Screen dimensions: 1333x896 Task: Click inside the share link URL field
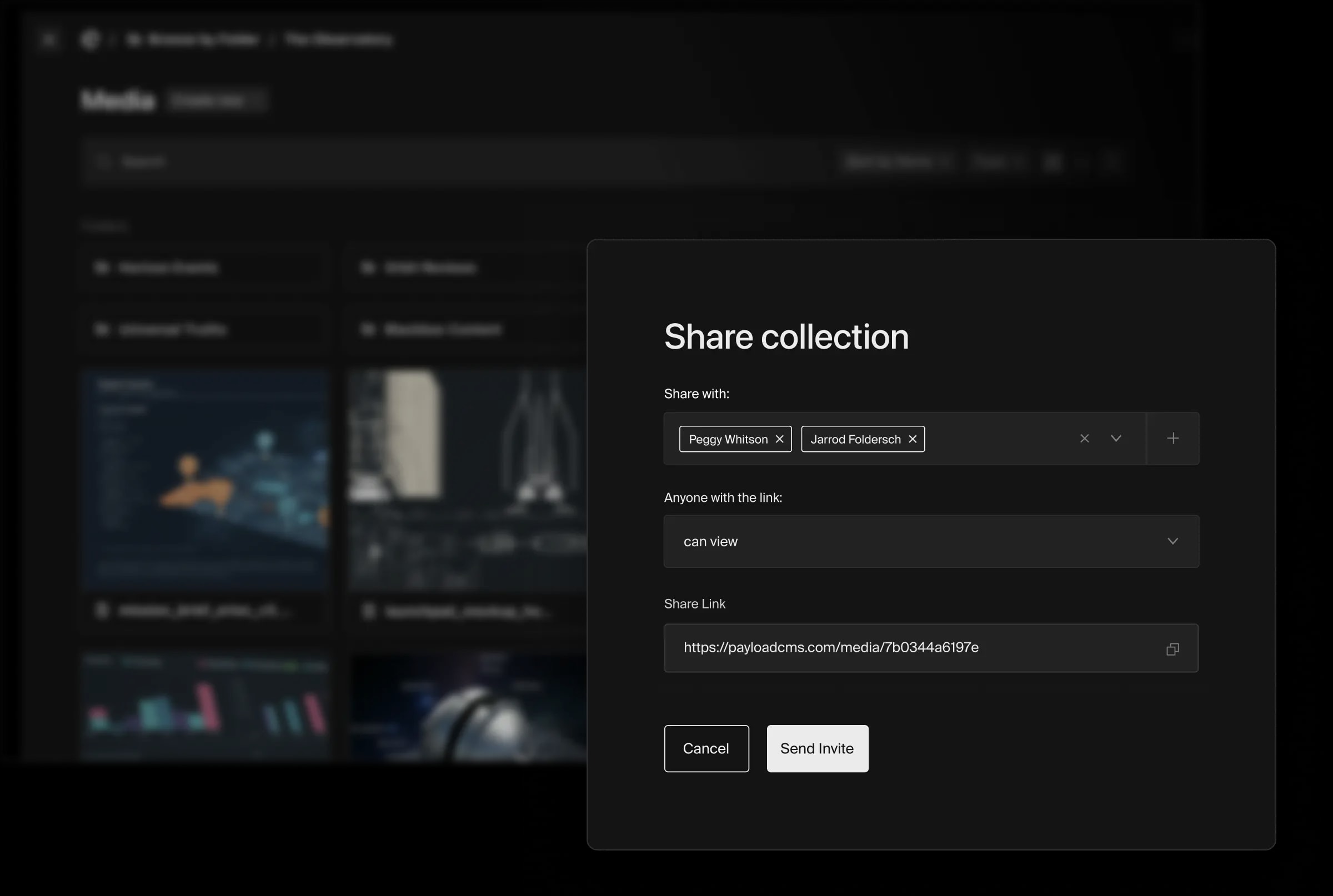(858, 648)
